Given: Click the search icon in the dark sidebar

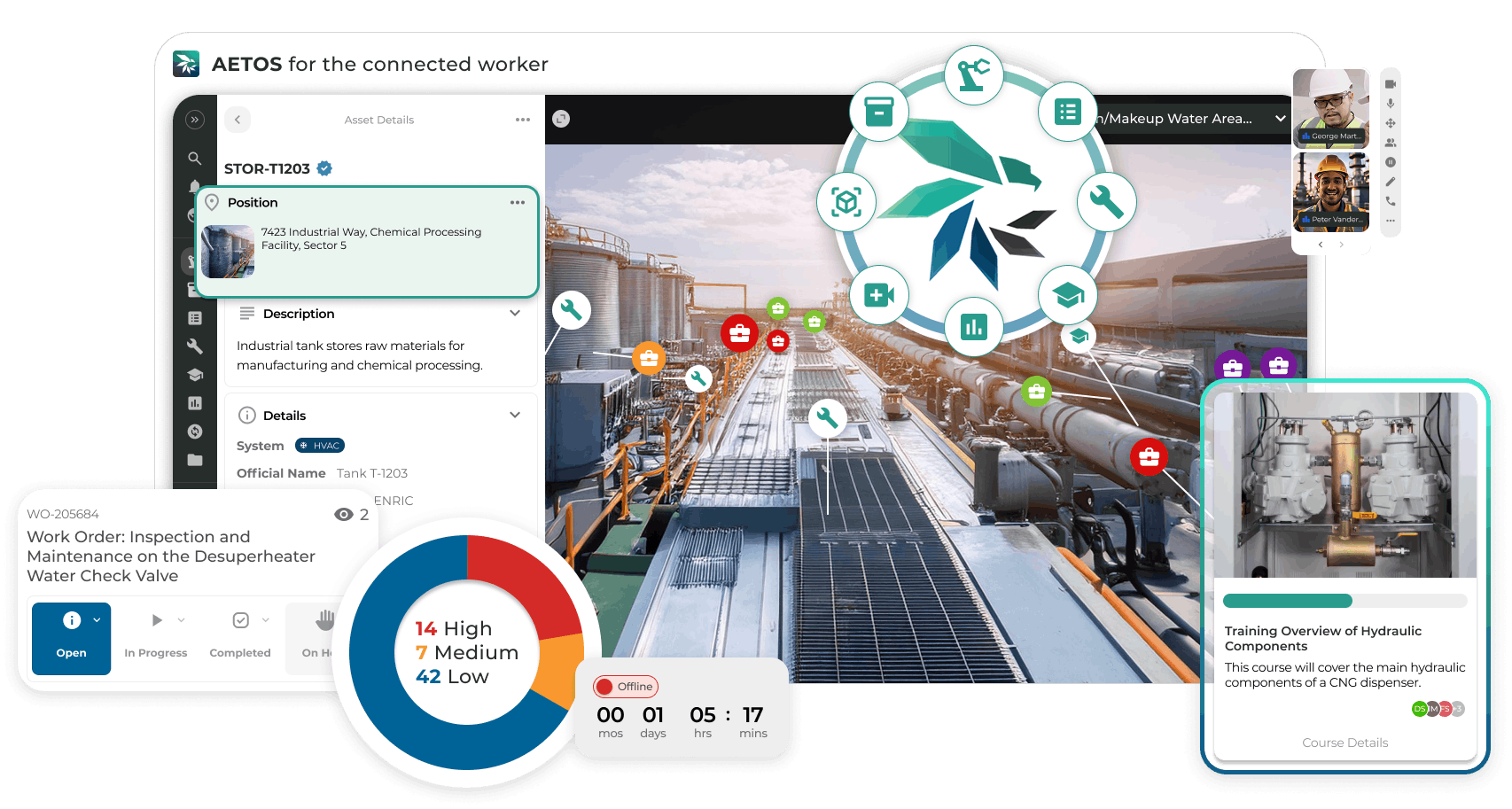Looking at the screenshot, I should click(x=195, y=158).
